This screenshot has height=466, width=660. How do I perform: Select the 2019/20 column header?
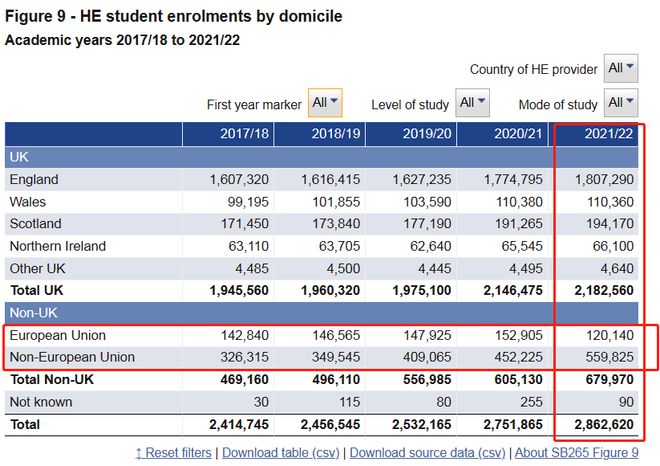point(411,134)
